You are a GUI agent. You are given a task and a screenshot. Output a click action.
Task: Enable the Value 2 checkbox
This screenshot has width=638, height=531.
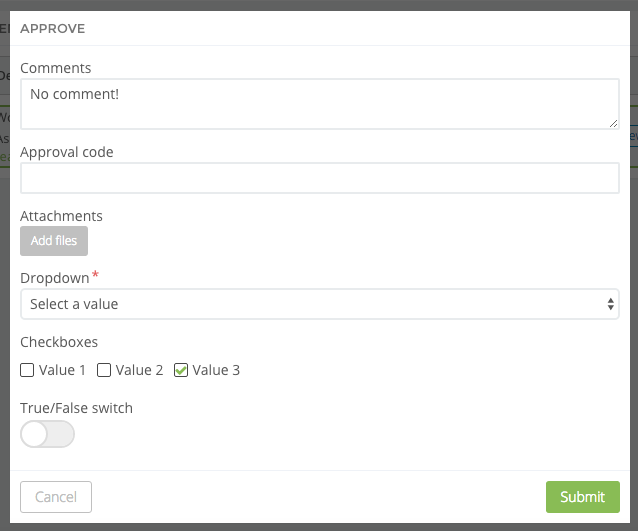[104, 370]
